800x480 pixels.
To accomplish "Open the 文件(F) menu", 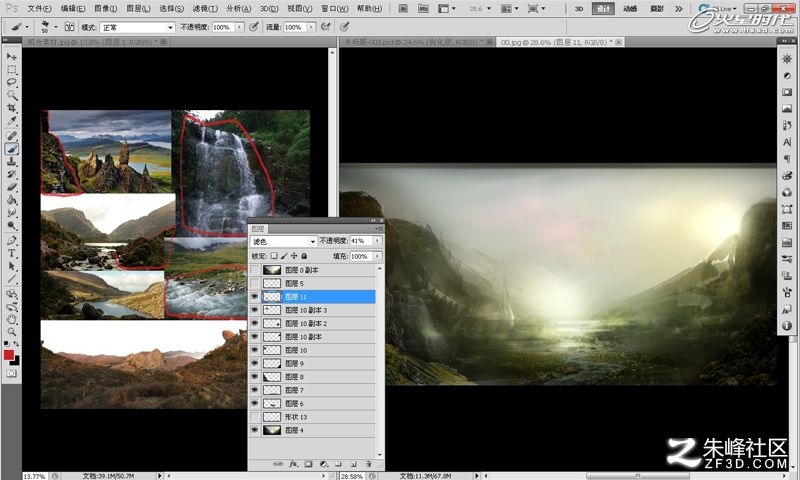I will click(x=39, y=9).
